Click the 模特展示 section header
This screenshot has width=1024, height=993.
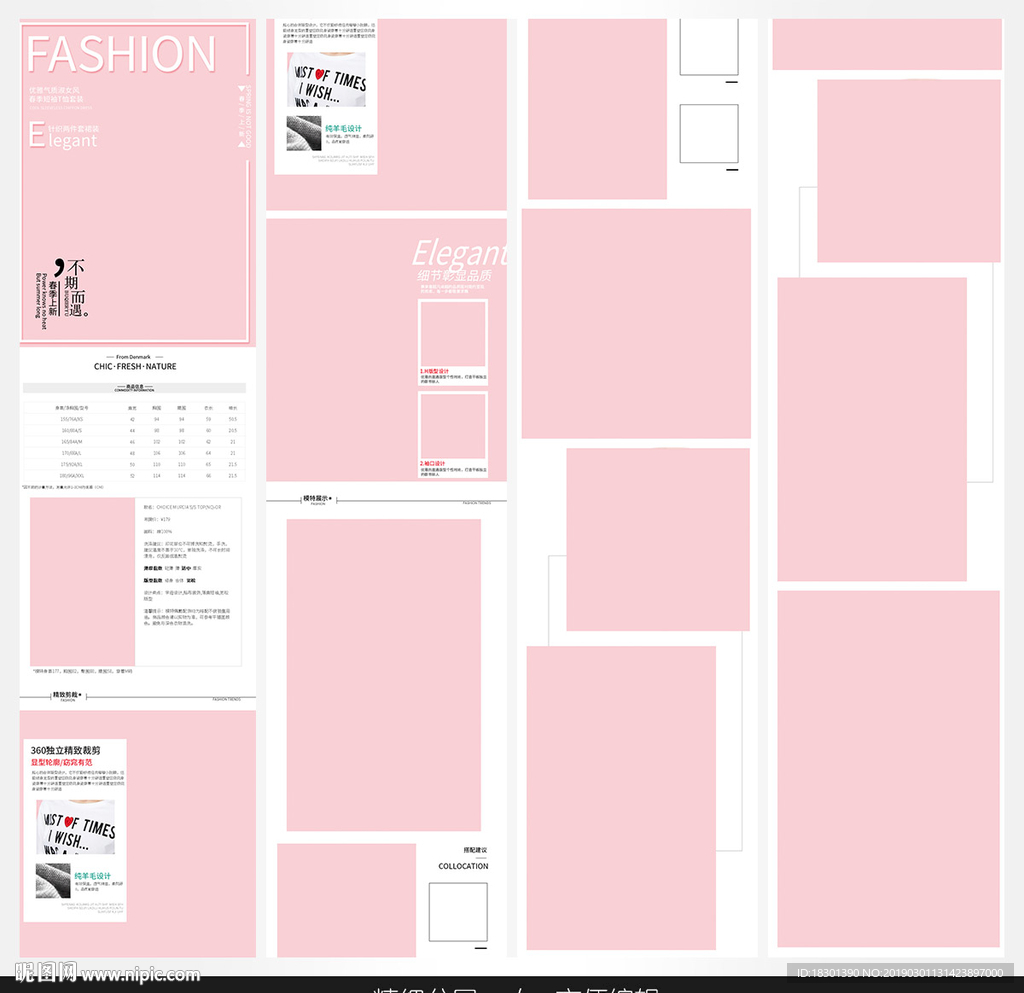[x=318, y=499]
